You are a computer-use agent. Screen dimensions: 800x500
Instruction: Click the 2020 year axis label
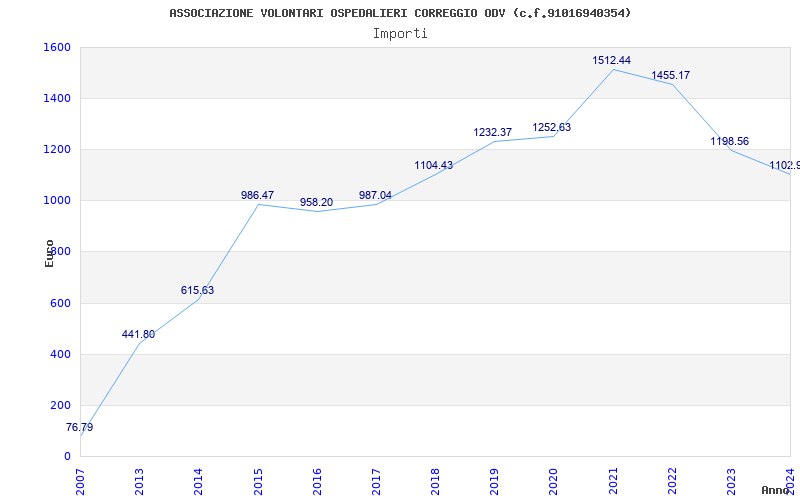[x=554, y=482]
